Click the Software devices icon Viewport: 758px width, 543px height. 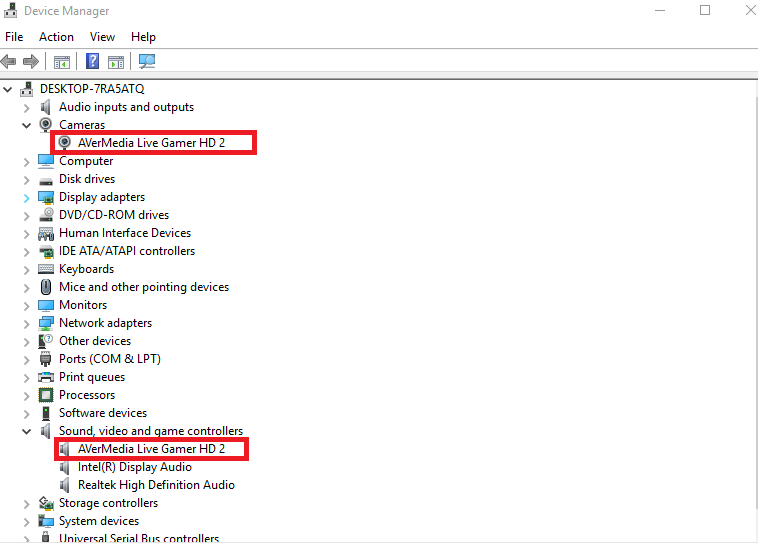[x=46, y=413]
